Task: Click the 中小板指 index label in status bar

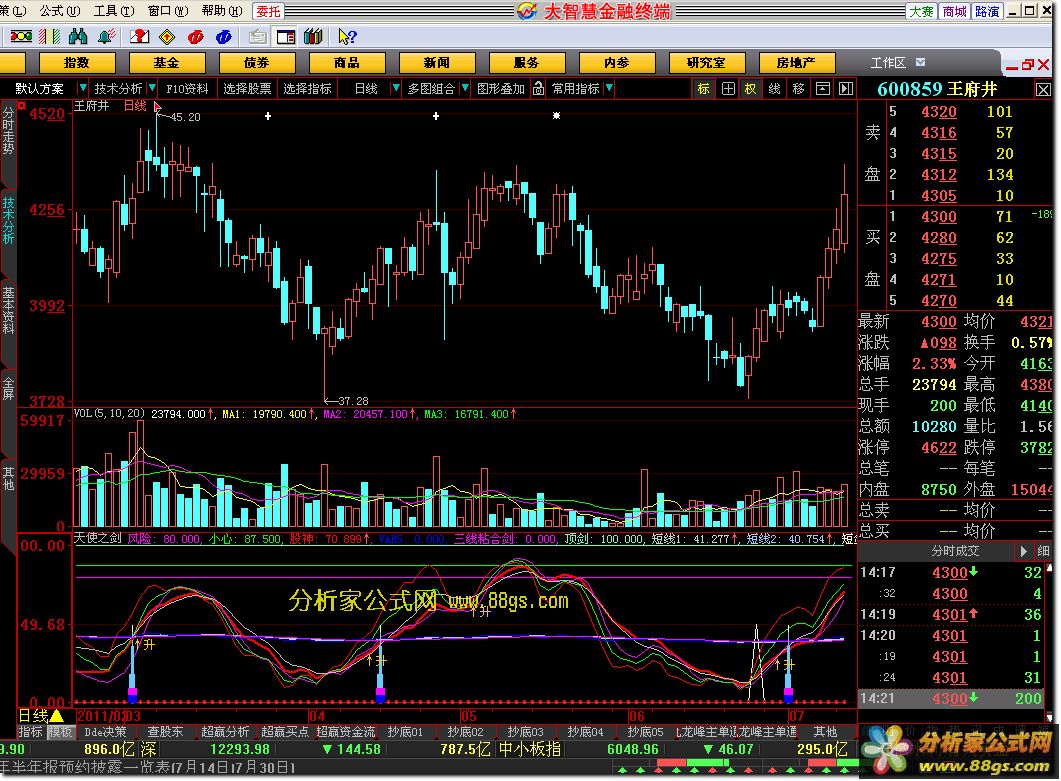Action: (x=530, y=749)
